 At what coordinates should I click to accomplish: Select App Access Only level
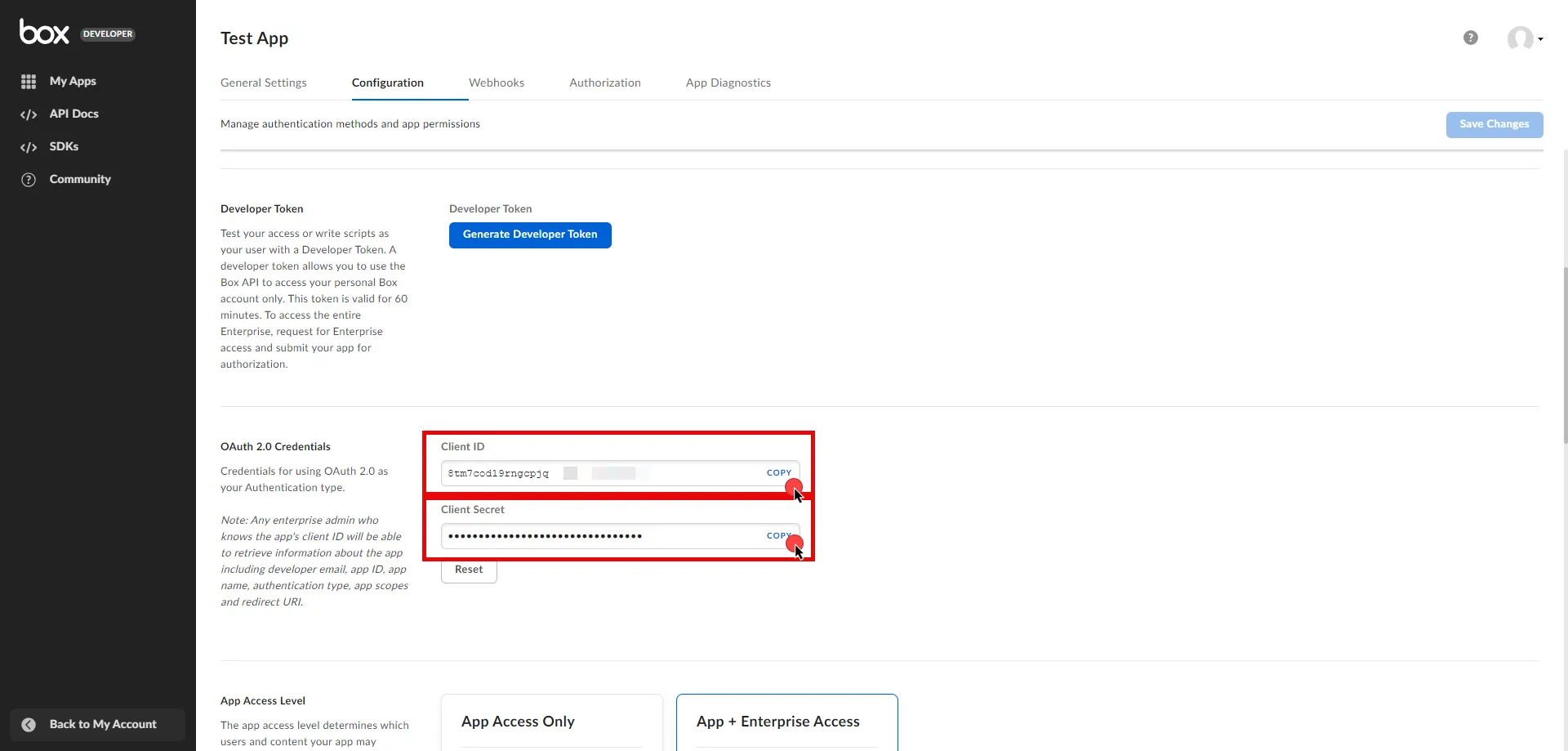(551, 722)
